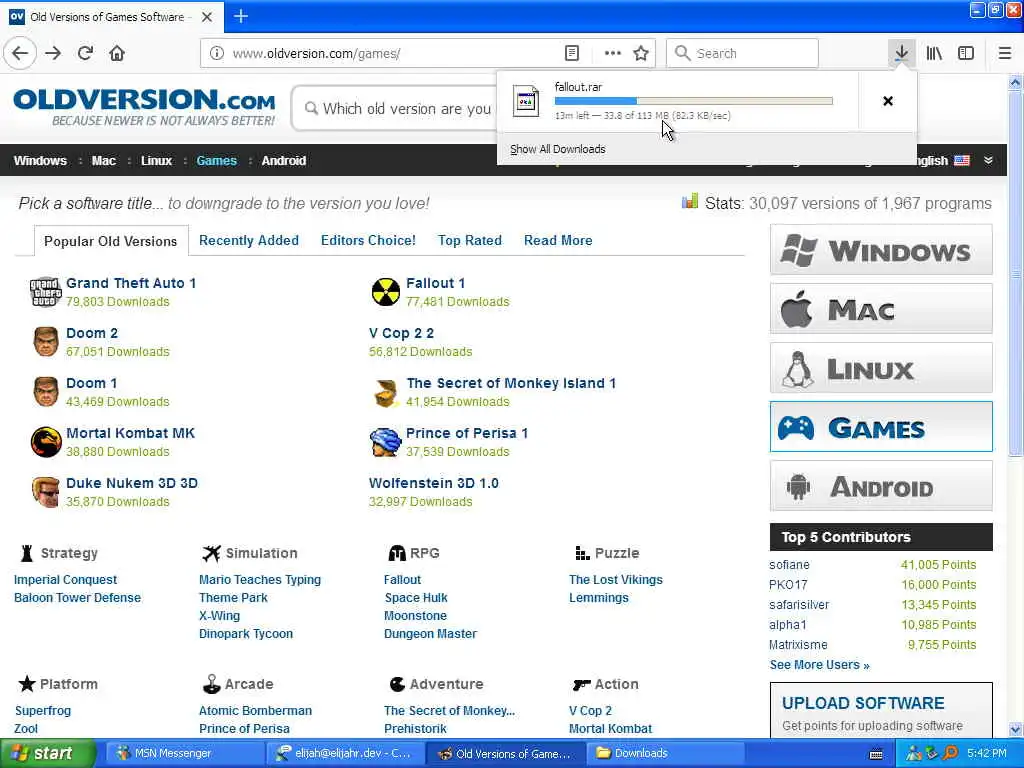The height and width of the screenshot is (768, 1024).
Task: Click the Simulation airplane category icon
Action: [211, 554]
